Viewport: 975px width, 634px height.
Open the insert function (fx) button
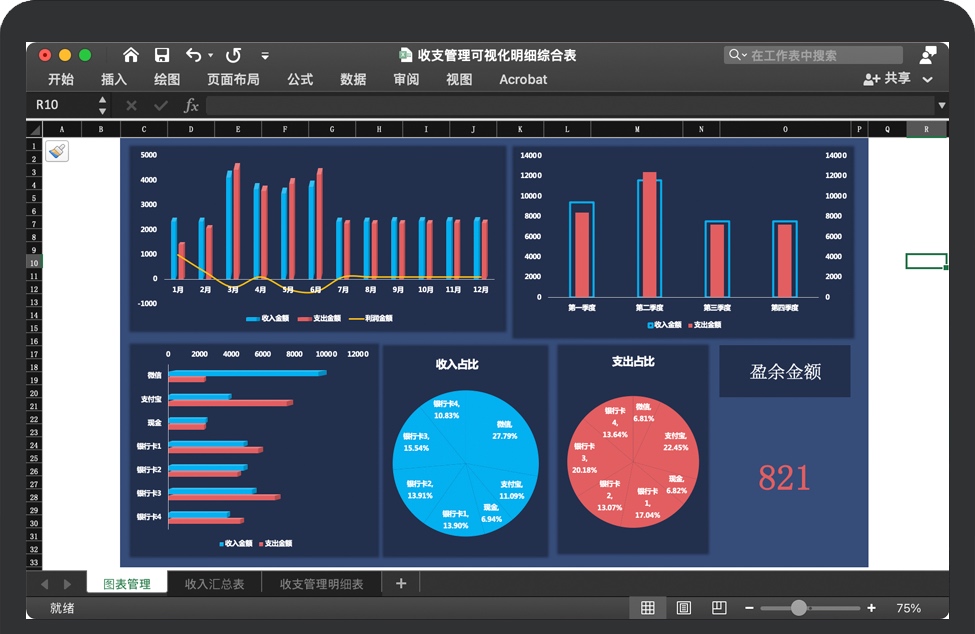(191, 105)
